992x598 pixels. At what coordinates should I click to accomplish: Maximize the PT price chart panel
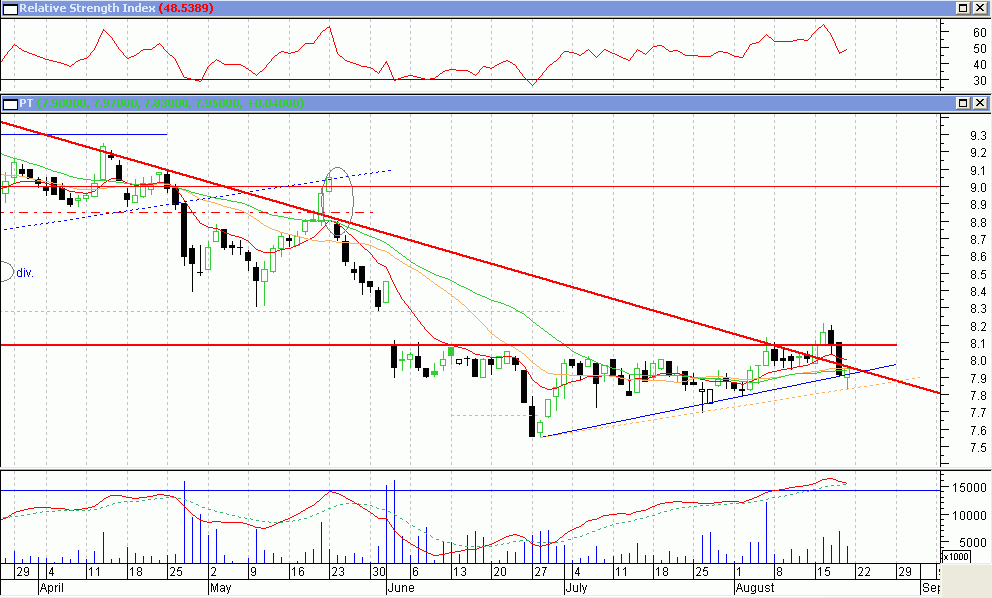coord(963,103)
